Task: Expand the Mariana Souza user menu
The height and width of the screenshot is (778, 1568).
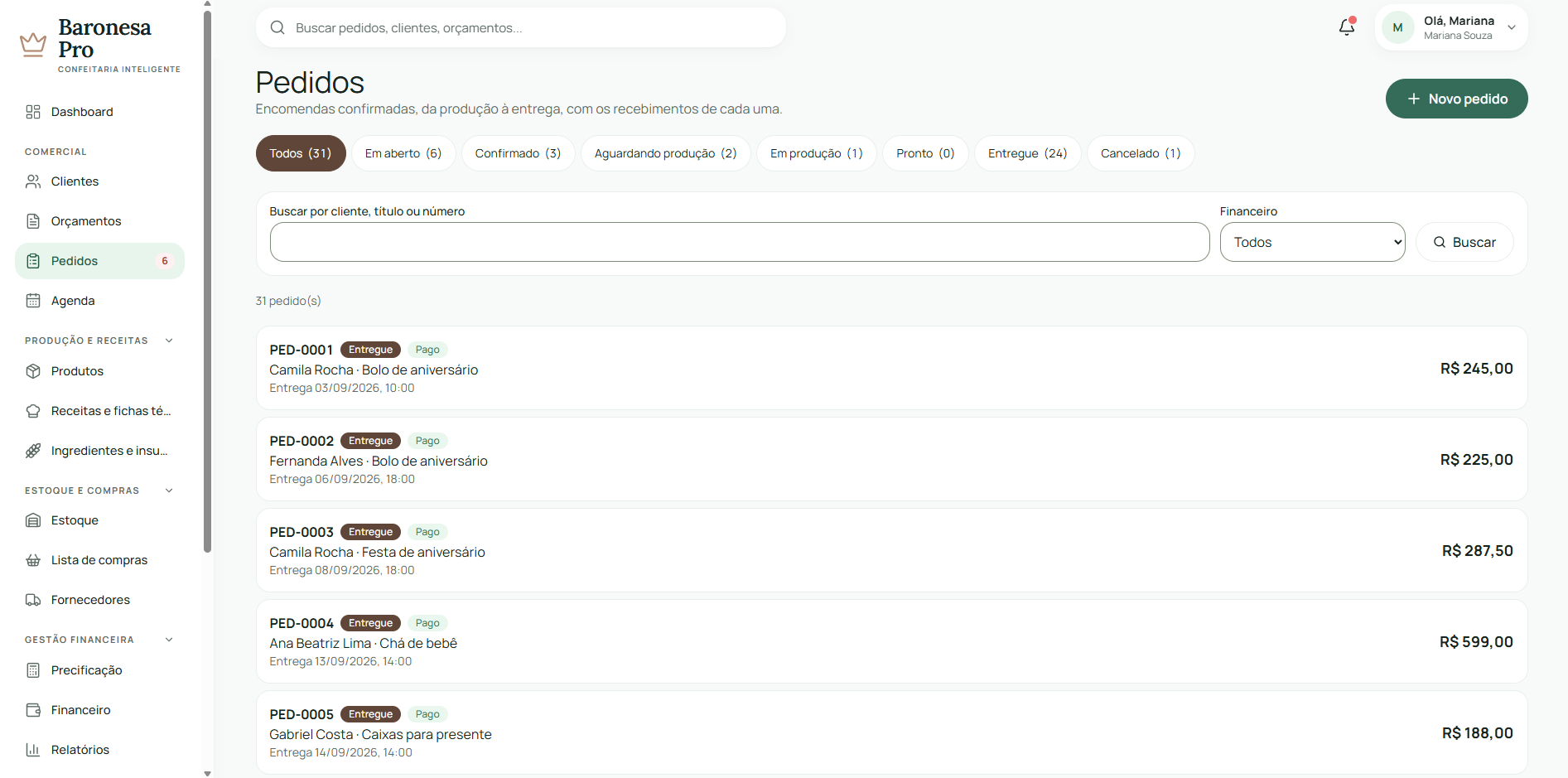Action: (x=1451, y=27)
